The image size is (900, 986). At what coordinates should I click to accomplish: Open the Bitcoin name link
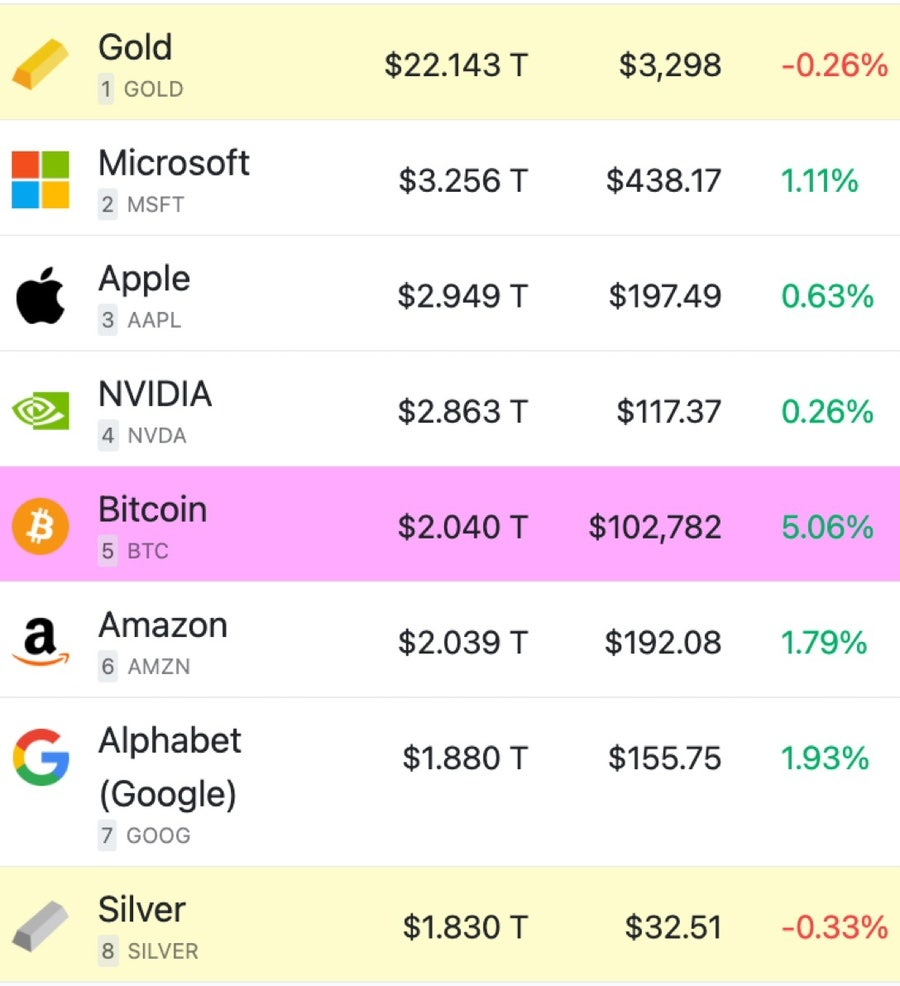[x=153, y=509]
